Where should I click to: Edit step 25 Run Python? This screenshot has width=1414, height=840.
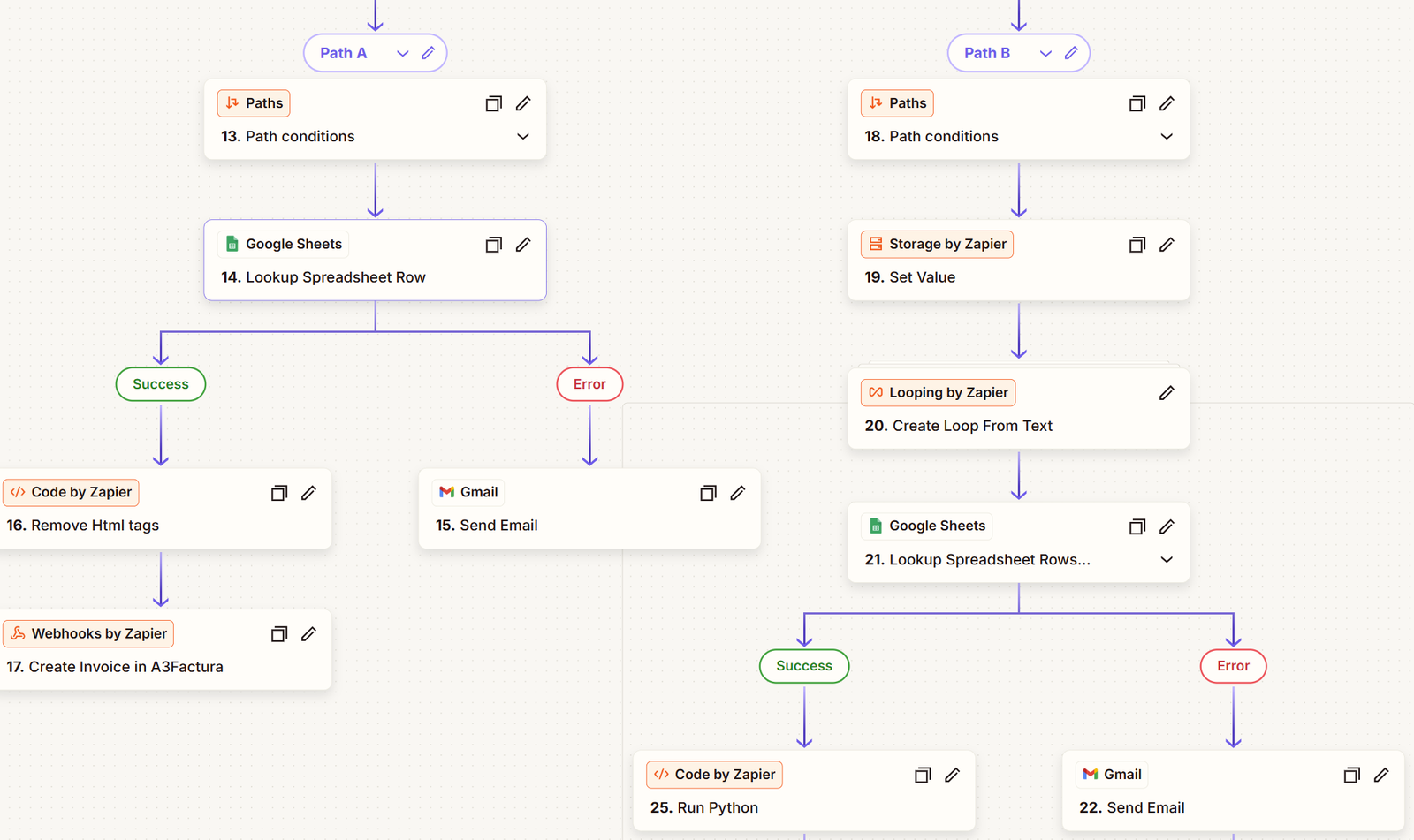[x=952, y=775]
